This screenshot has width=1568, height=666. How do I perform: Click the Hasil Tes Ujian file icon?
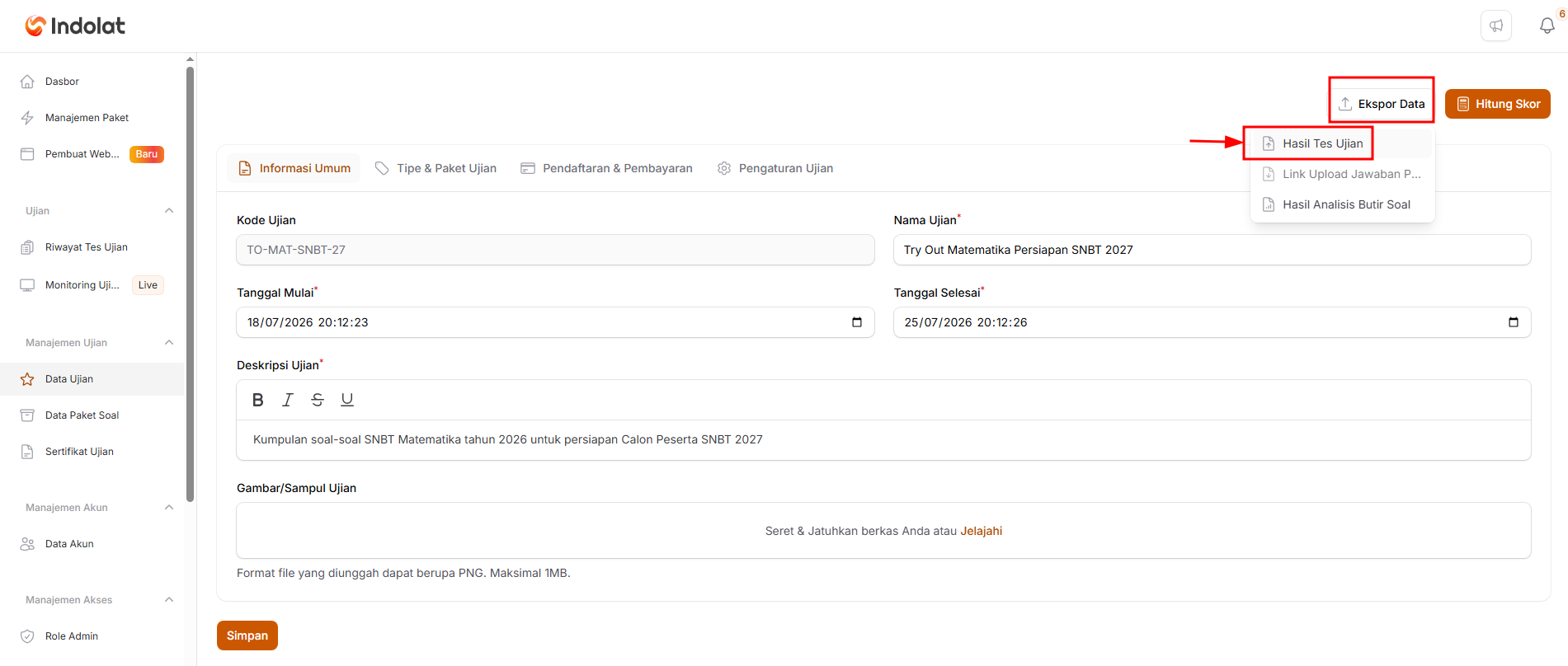(x=1269, y=143)
